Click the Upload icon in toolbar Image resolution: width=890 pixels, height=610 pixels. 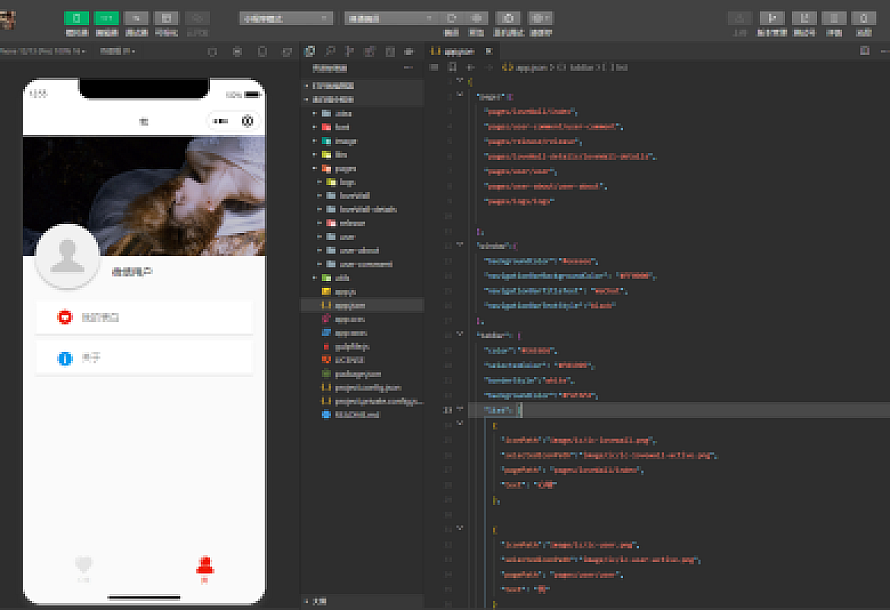(x=740, y=18)
